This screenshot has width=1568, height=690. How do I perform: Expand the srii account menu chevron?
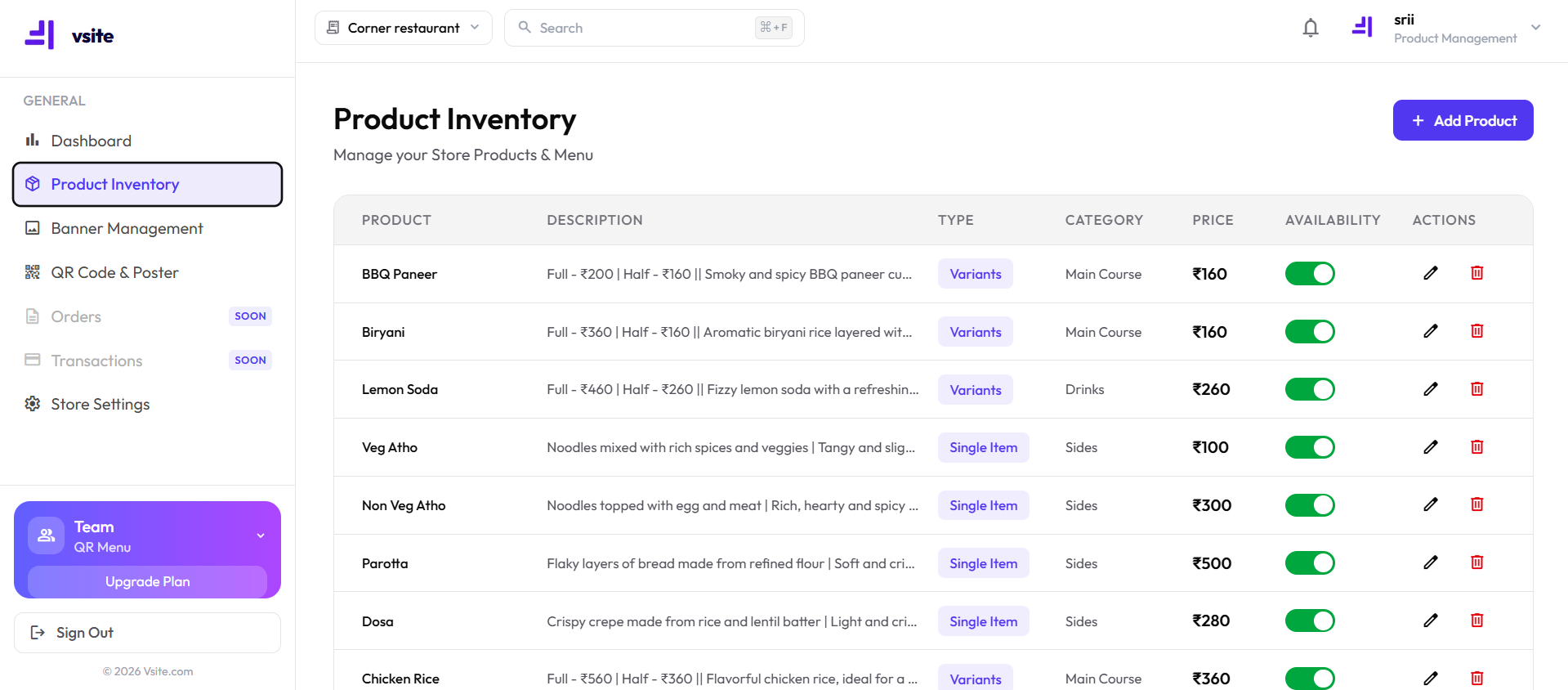[1536, 27]
